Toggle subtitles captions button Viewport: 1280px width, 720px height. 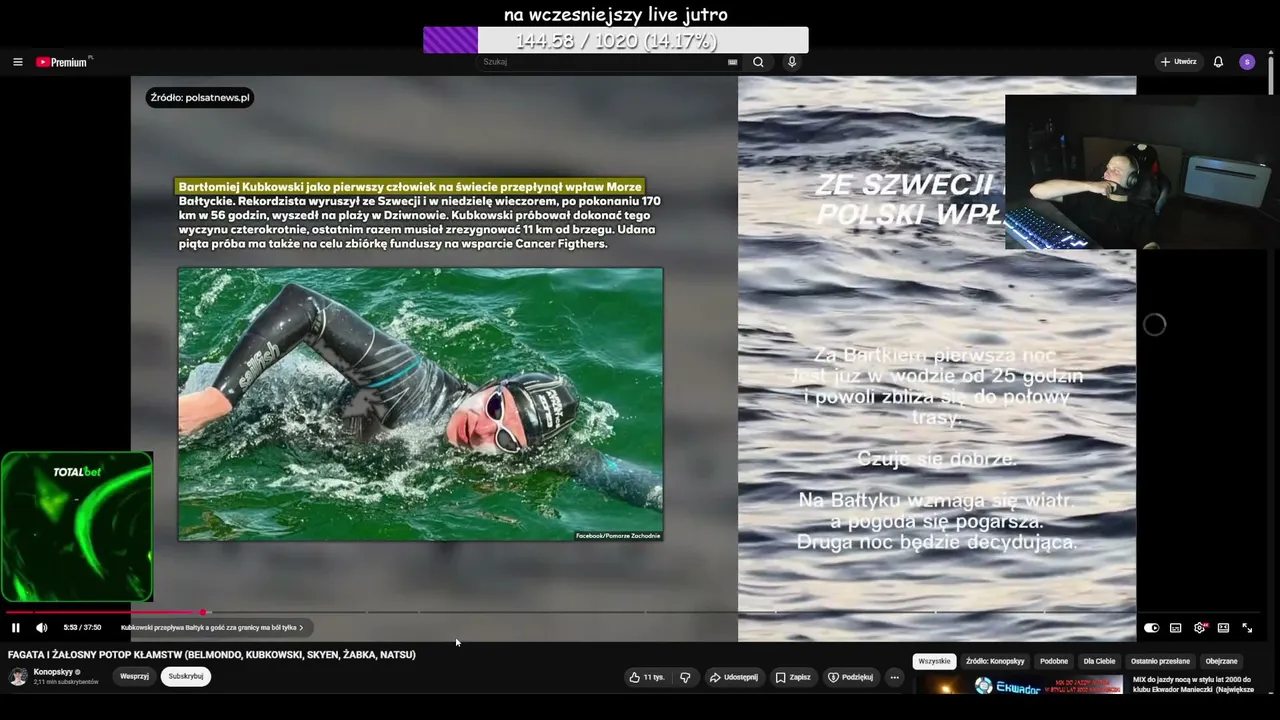coord(1176,628)
